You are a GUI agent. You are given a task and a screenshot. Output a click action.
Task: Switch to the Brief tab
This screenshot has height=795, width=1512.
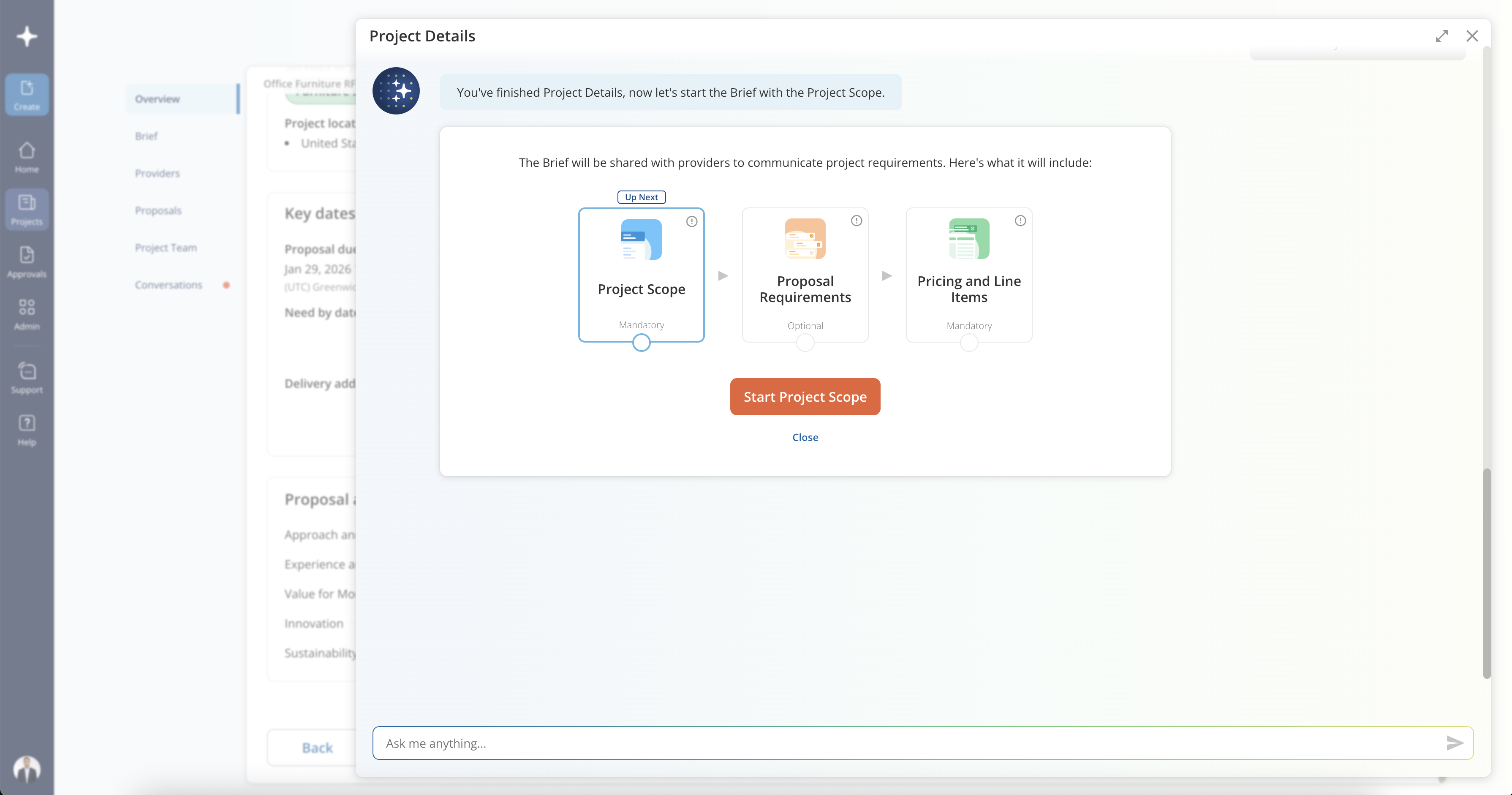click(146, 136)
